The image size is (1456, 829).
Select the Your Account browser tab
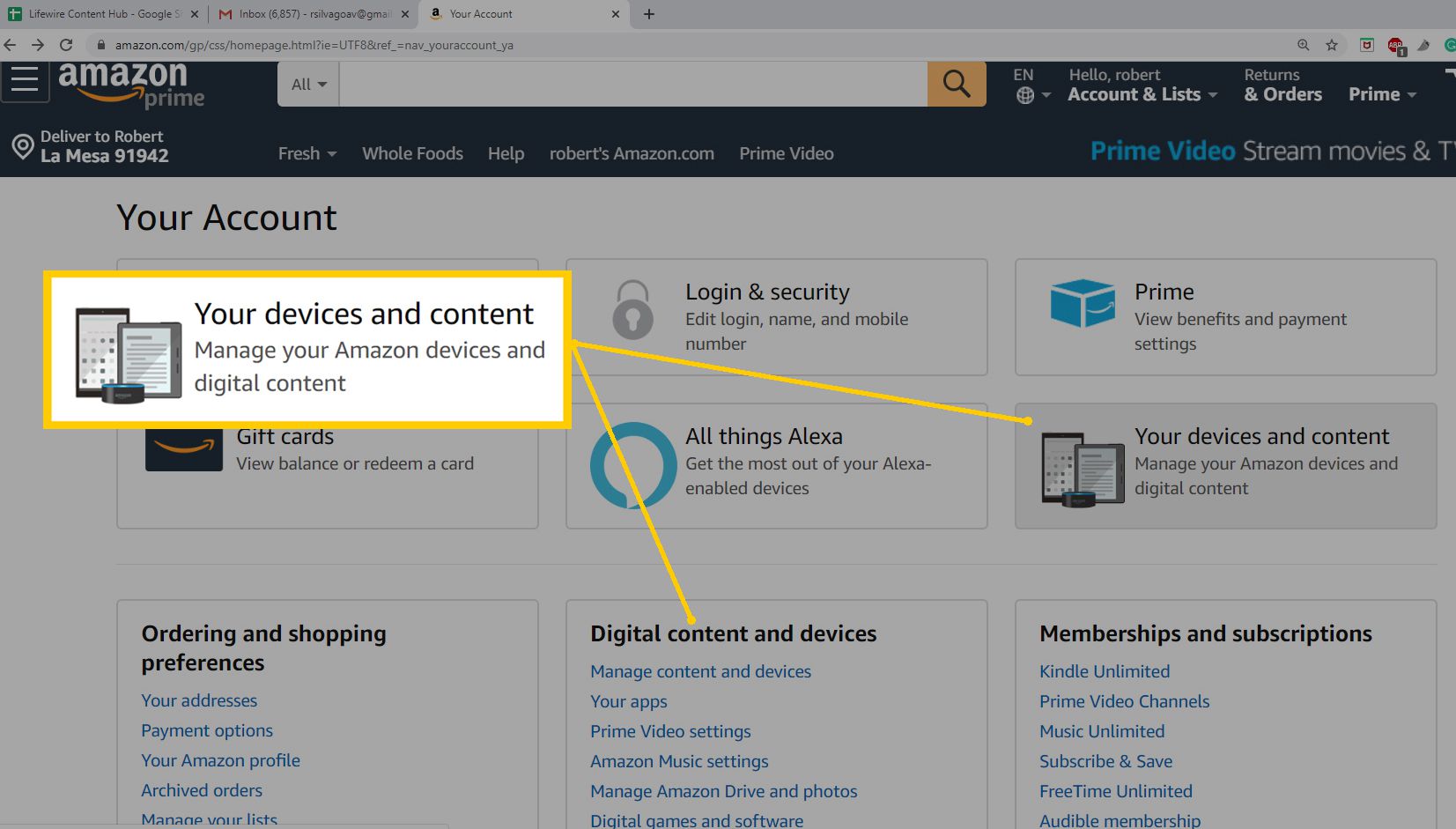[x=525, y=14]
